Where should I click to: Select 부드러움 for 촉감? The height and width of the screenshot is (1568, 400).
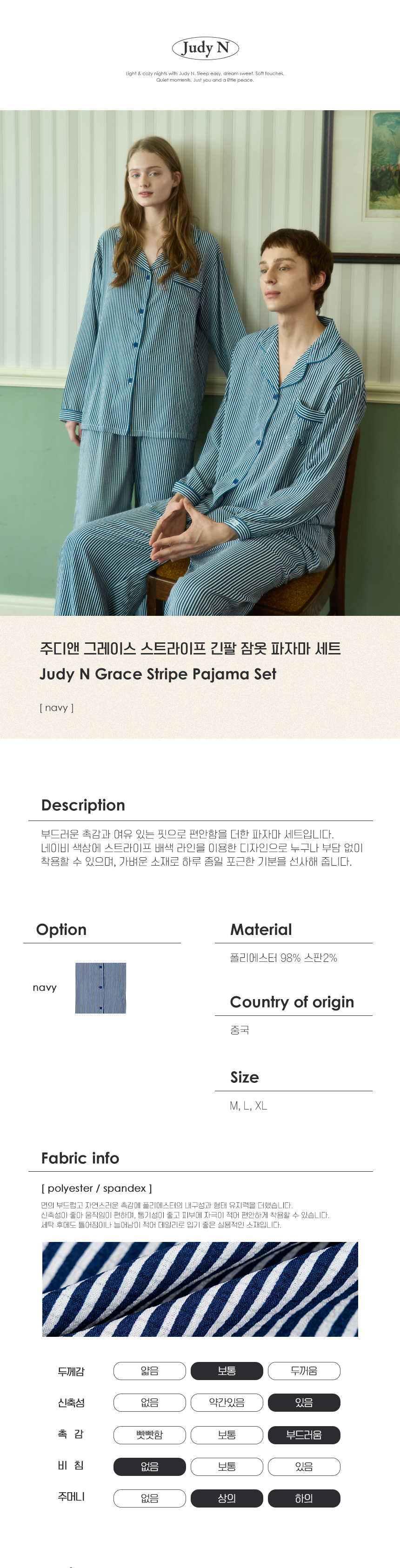(x=304, y=1435)
